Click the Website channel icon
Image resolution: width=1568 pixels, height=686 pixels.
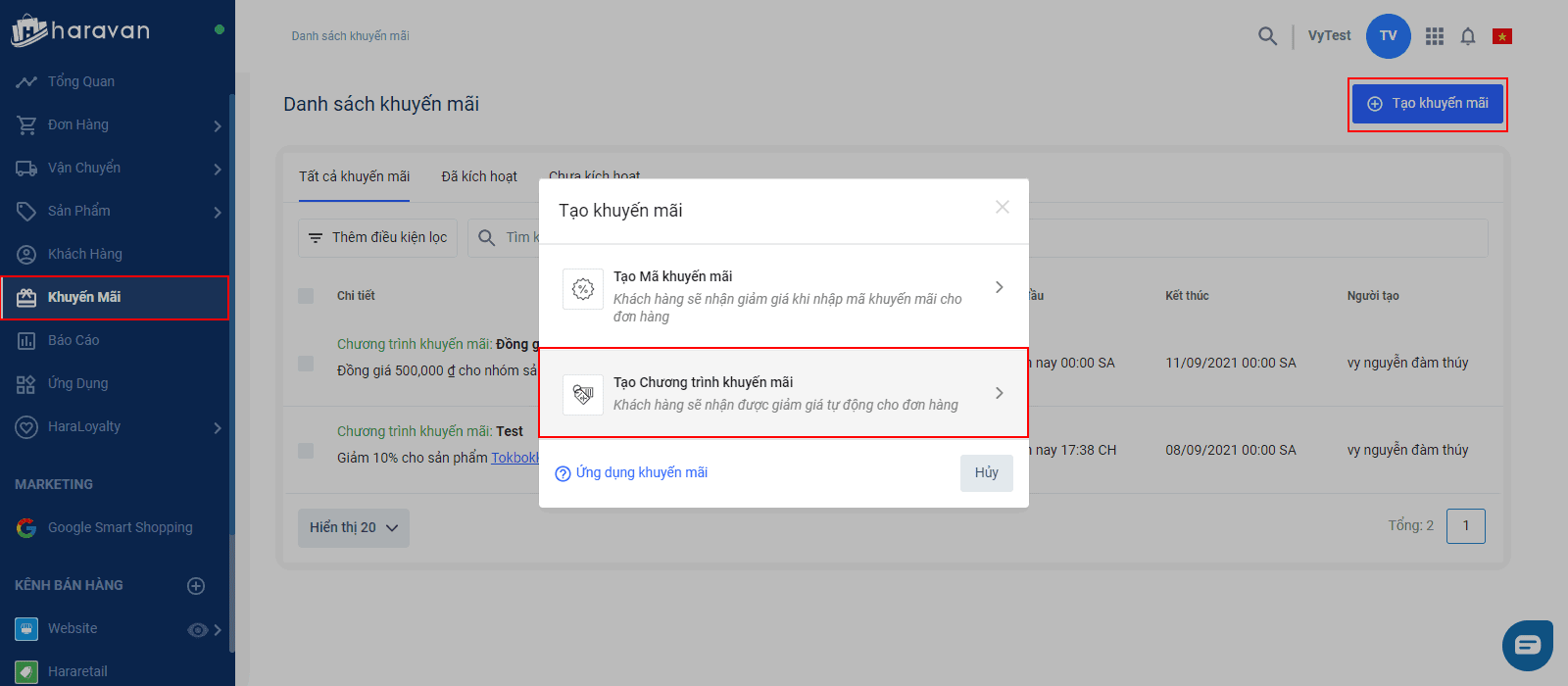[26, 628]
